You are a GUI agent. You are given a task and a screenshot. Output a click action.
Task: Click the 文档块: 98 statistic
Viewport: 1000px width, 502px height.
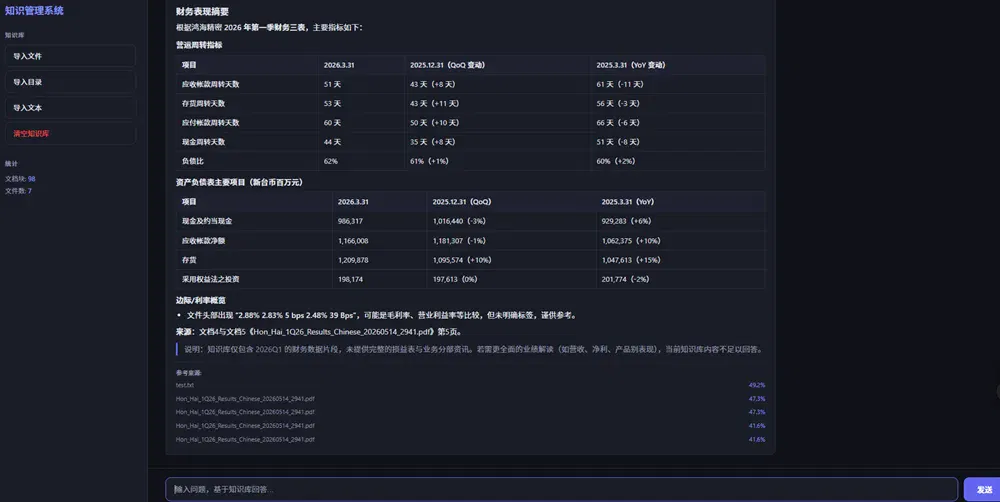point(20,179)
